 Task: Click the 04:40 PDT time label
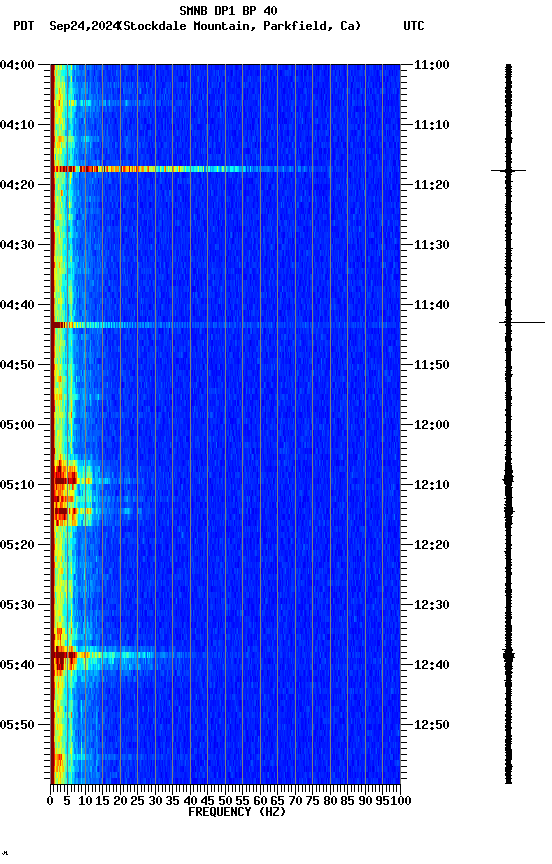pyautogui.click(x=17, y=305)
